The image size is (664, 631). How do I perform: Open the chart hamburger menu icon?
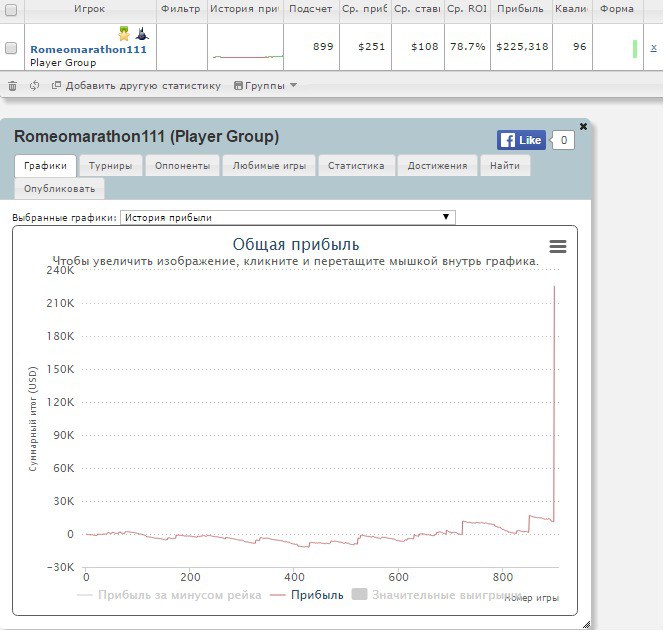pos(558,246)
